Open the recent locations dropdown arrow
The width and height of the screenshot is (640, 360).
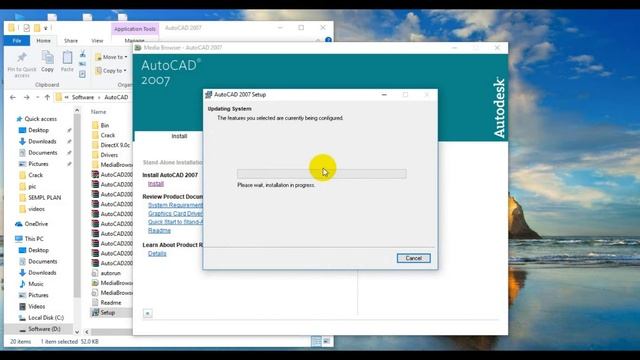[38, 98]
